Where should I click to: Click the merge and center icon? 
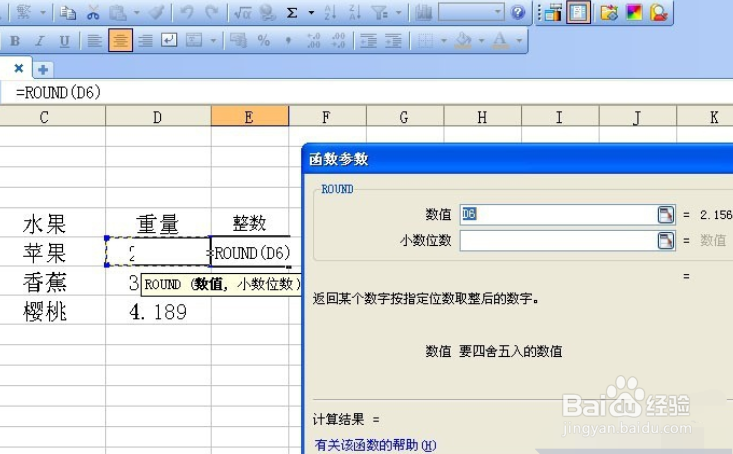(x=194, y=41)
